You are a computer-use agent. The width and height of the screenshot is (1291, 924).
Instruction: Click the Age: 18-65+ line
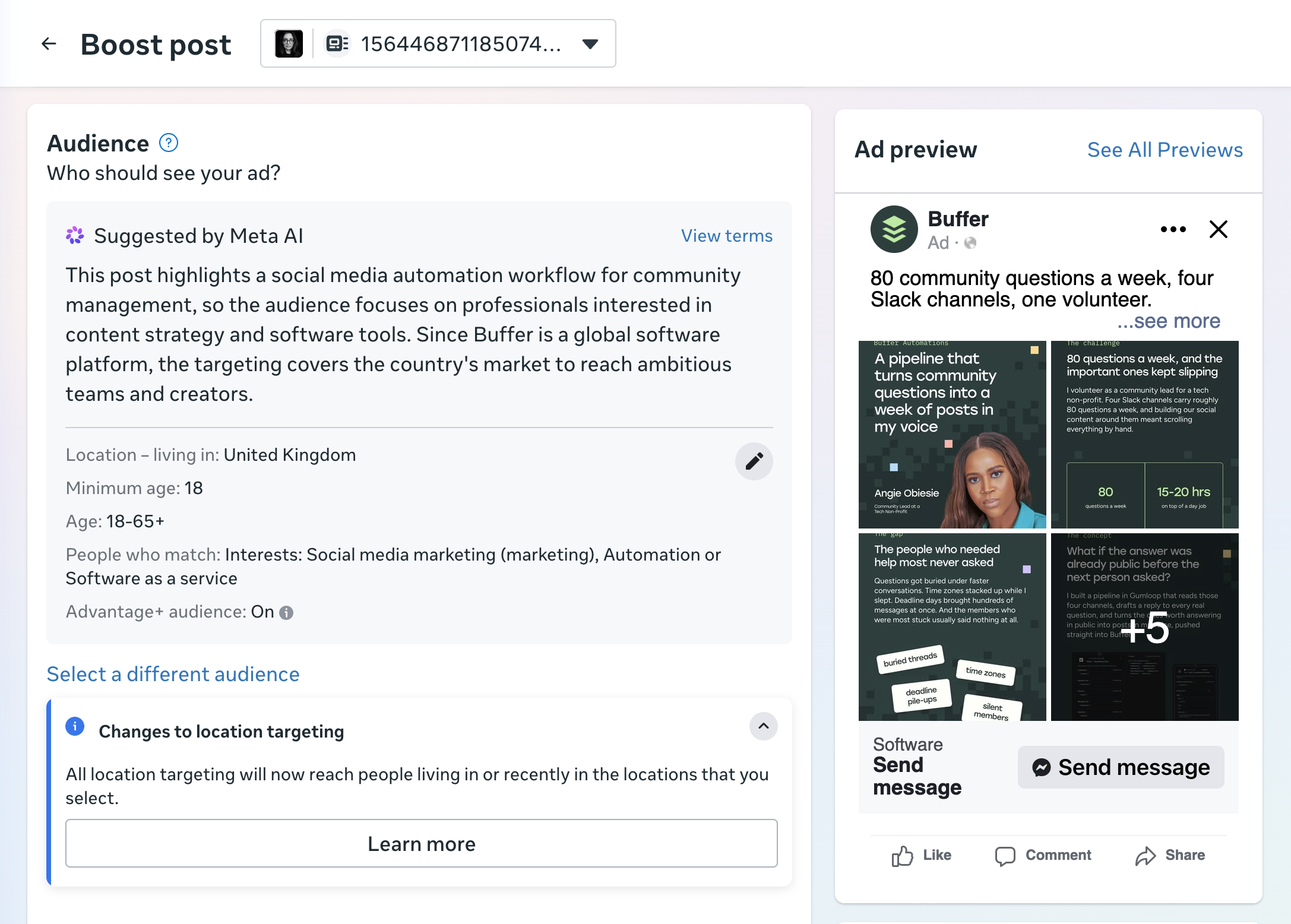click(115, 521)
